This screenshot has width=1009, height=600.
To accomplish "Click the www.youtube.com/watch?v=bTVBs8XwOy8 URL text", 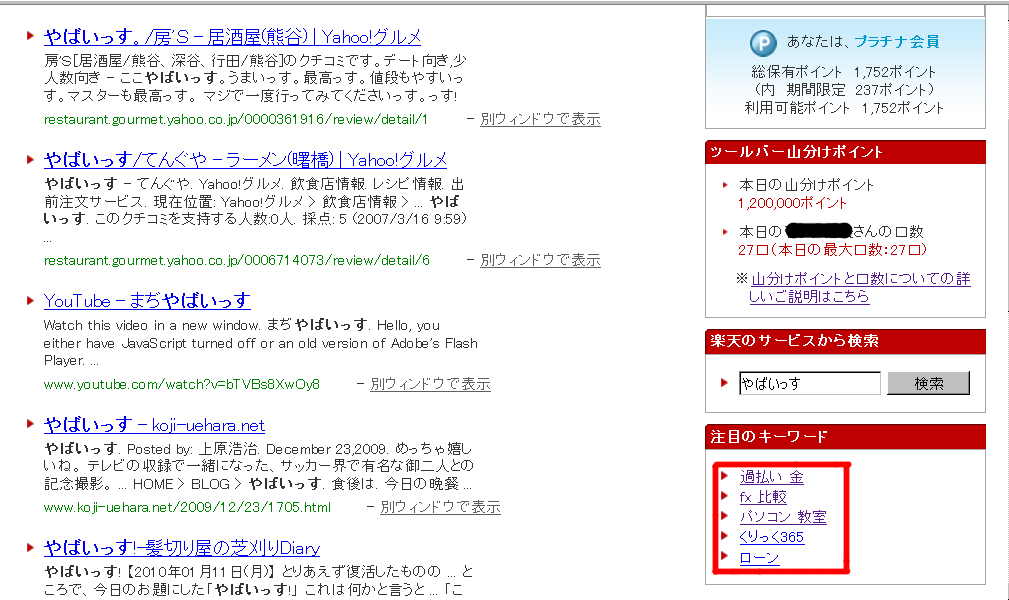I will 181,385.
